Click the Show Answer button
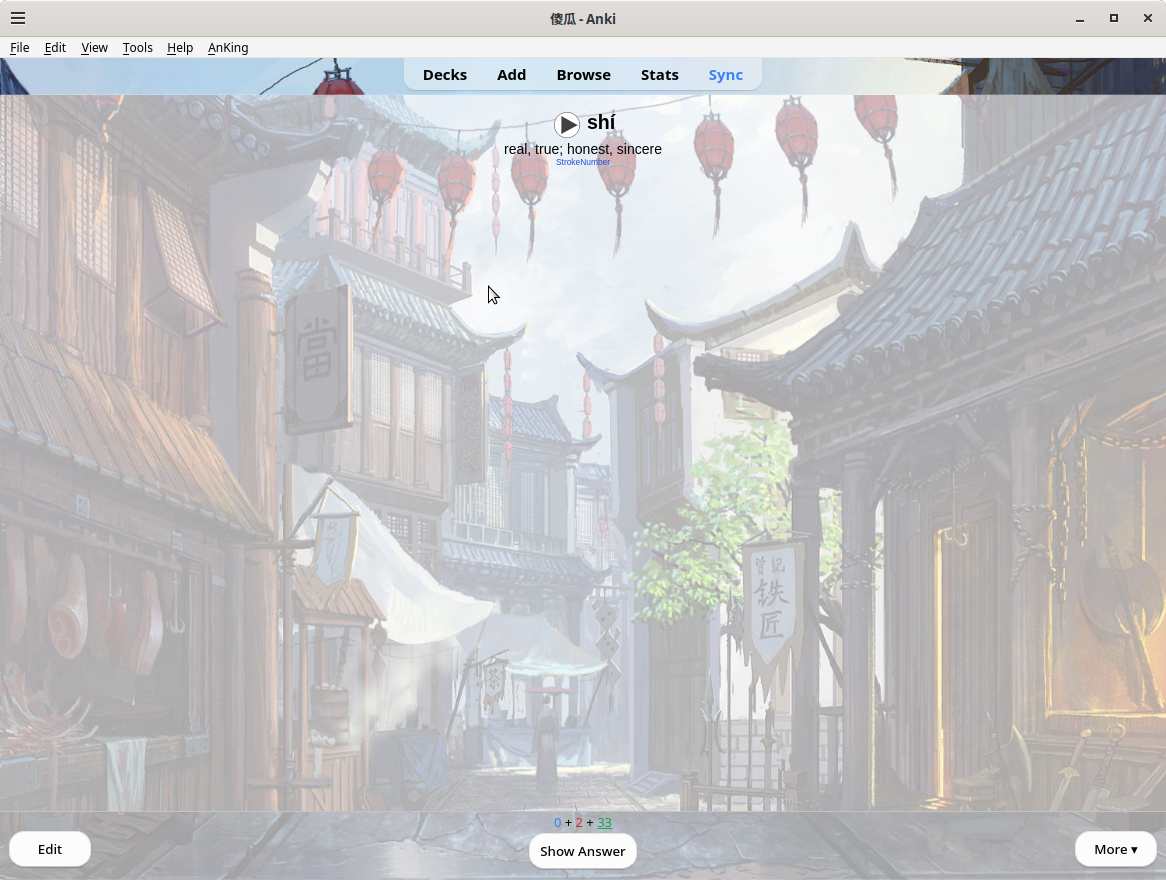The height and width of the screenshot is (880, 1166). tap(582, 851)
